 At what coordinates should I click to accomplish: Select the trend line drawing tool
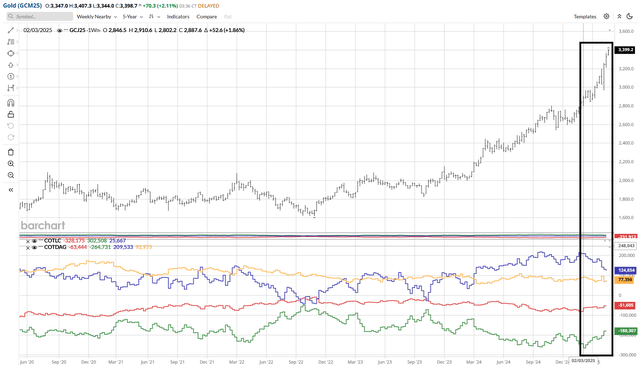coord(11,30)
